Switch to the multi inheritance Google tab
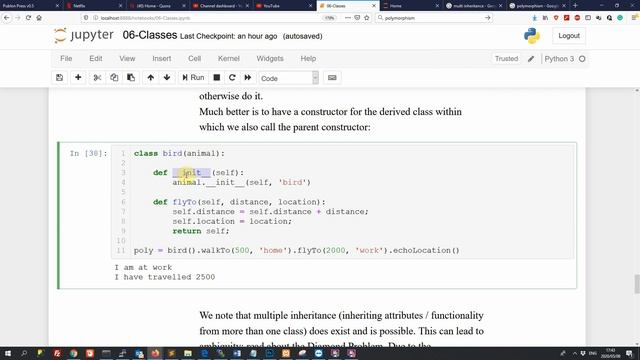The width and height of the screenshot is (640, 360). coord(474,6)
